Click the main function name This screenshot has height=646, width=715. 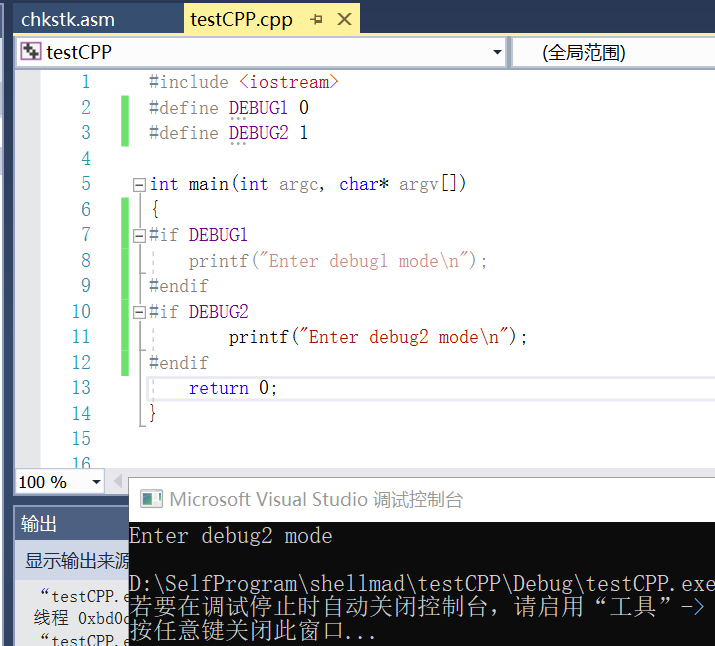(209, 184)
